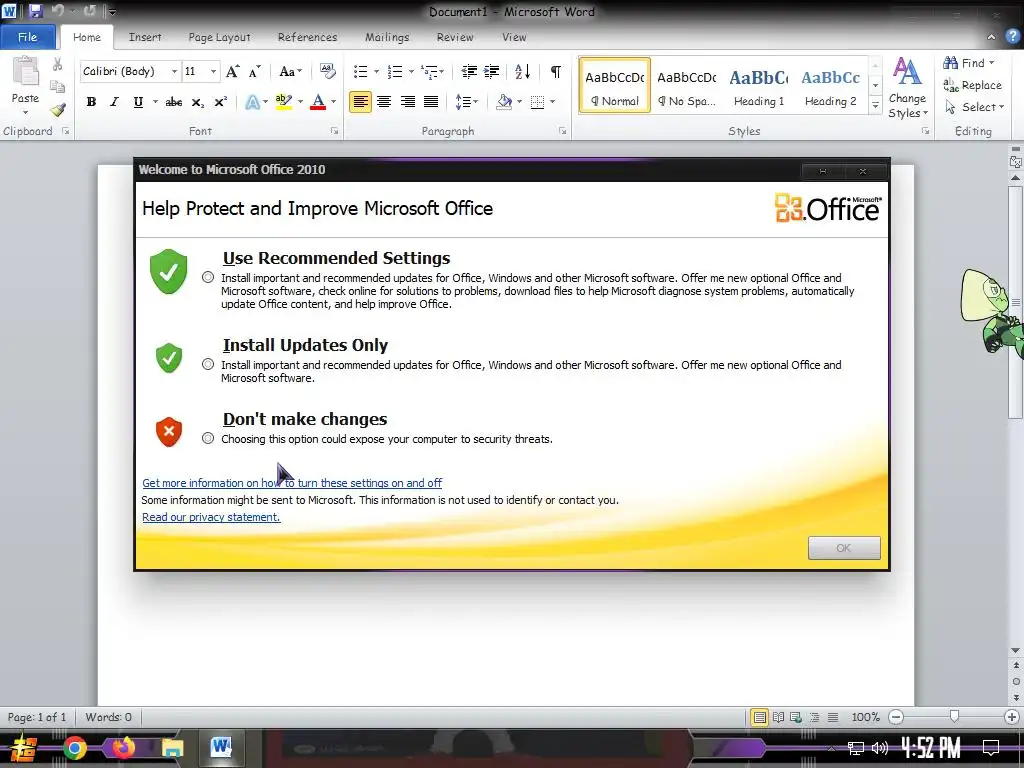Click the Clear Formatting icon

point(328,71)
